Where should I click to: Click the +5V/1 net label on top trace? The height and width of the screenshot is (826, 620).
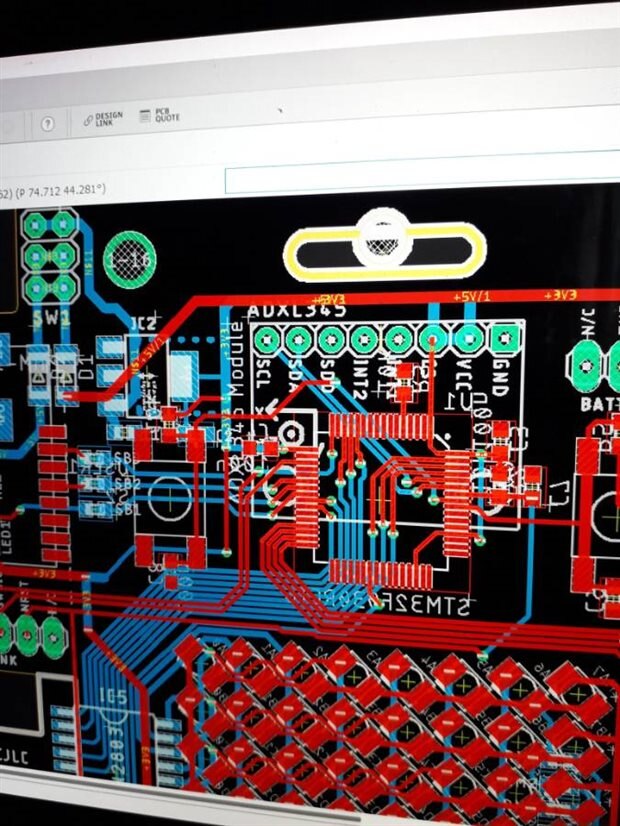471,297
